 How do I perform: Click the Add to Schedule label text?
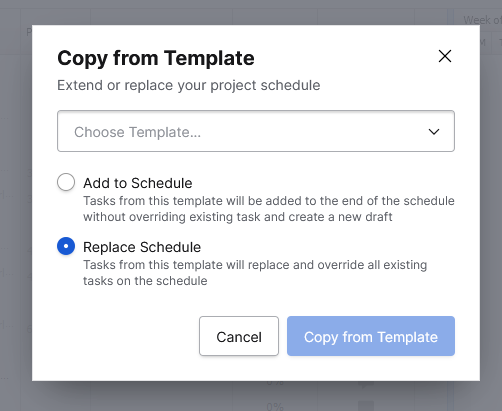(x=138, y=183)
